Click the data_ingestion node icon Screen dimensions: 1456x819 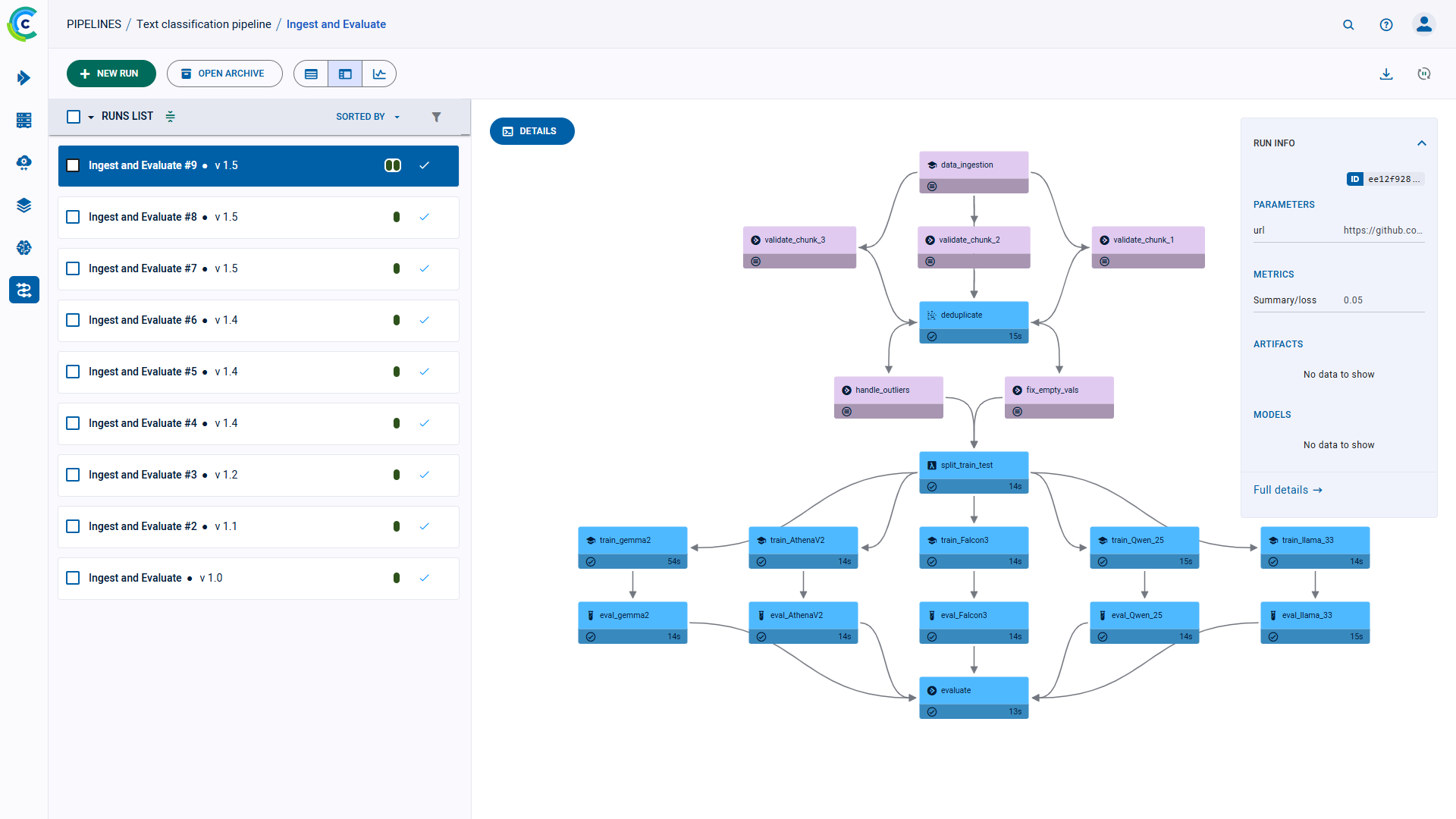click(932, 165)
